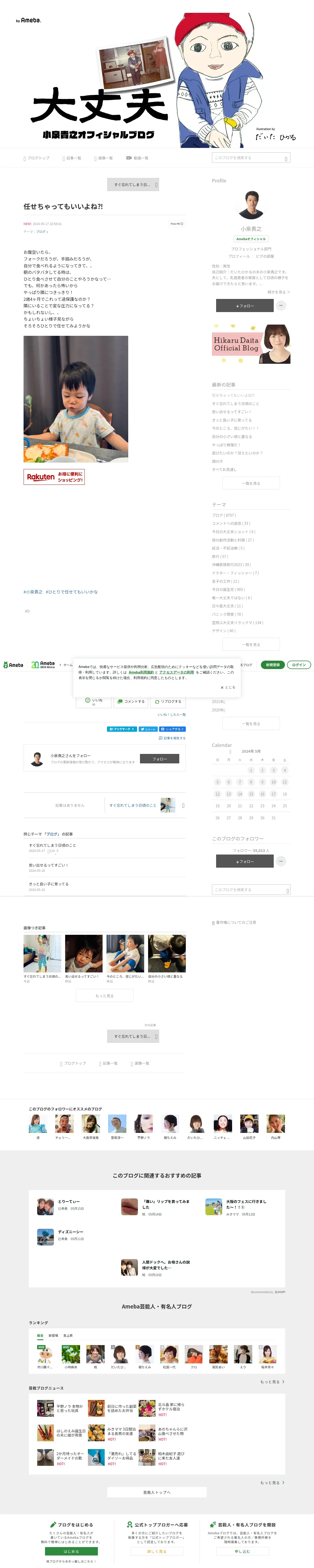Open next article arrow beside すぐ忘れてしまう日頃のこと
The height and width of the screenshot is (1568, 314).
click(x=183, y=805)
